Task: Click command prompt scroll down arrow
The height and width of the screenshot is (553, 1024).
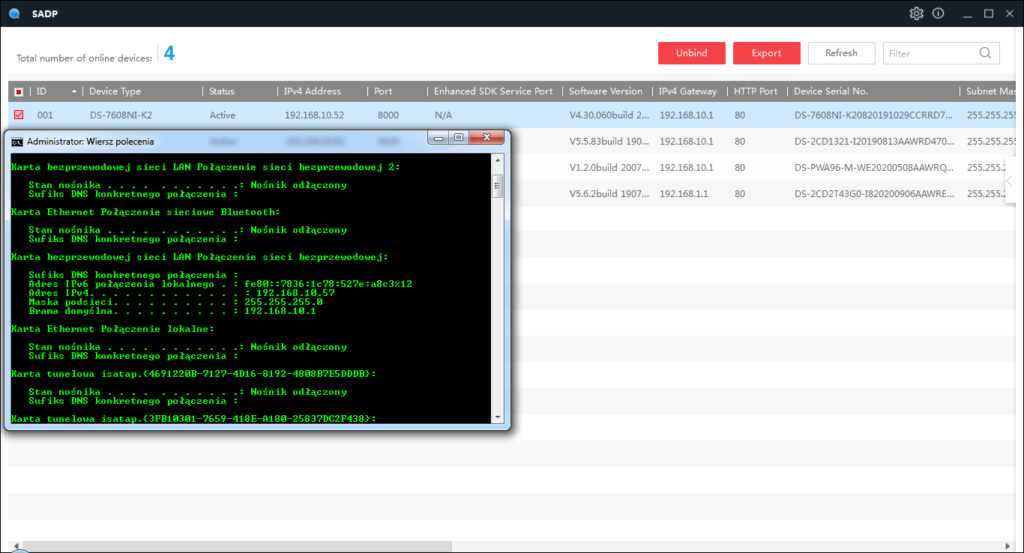Action: 498,417
